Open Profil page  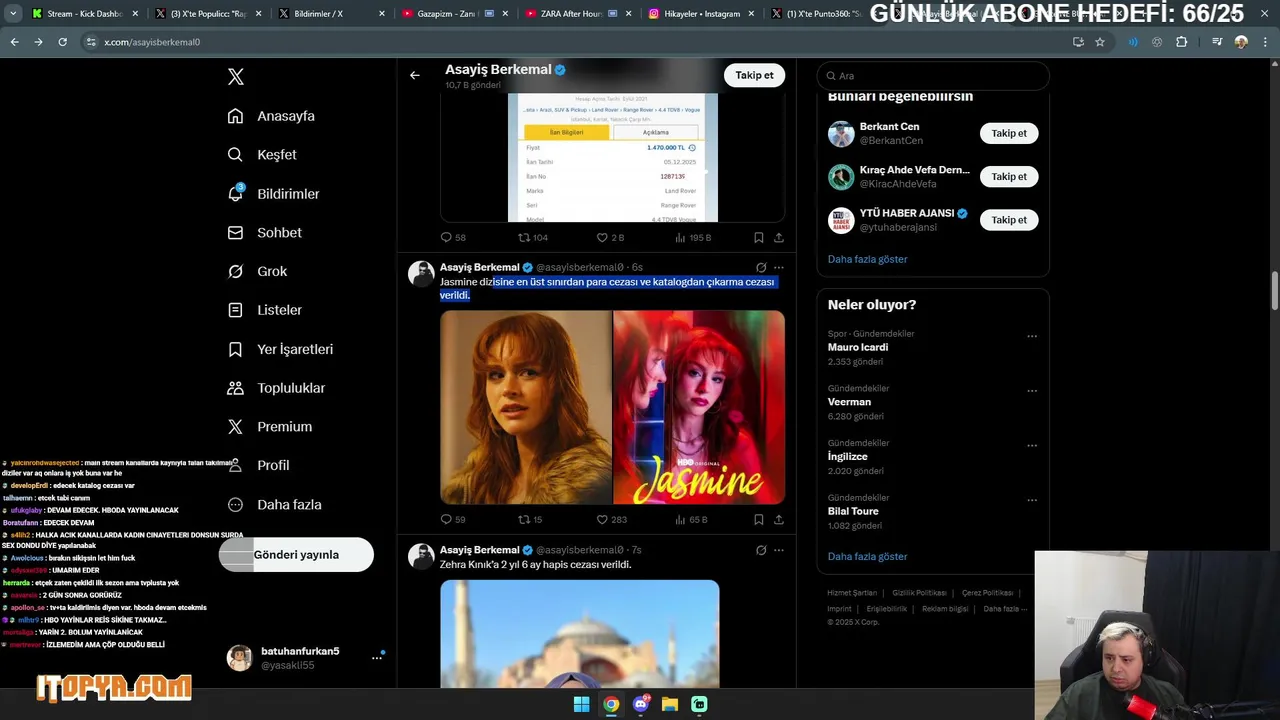click(258, 465)
